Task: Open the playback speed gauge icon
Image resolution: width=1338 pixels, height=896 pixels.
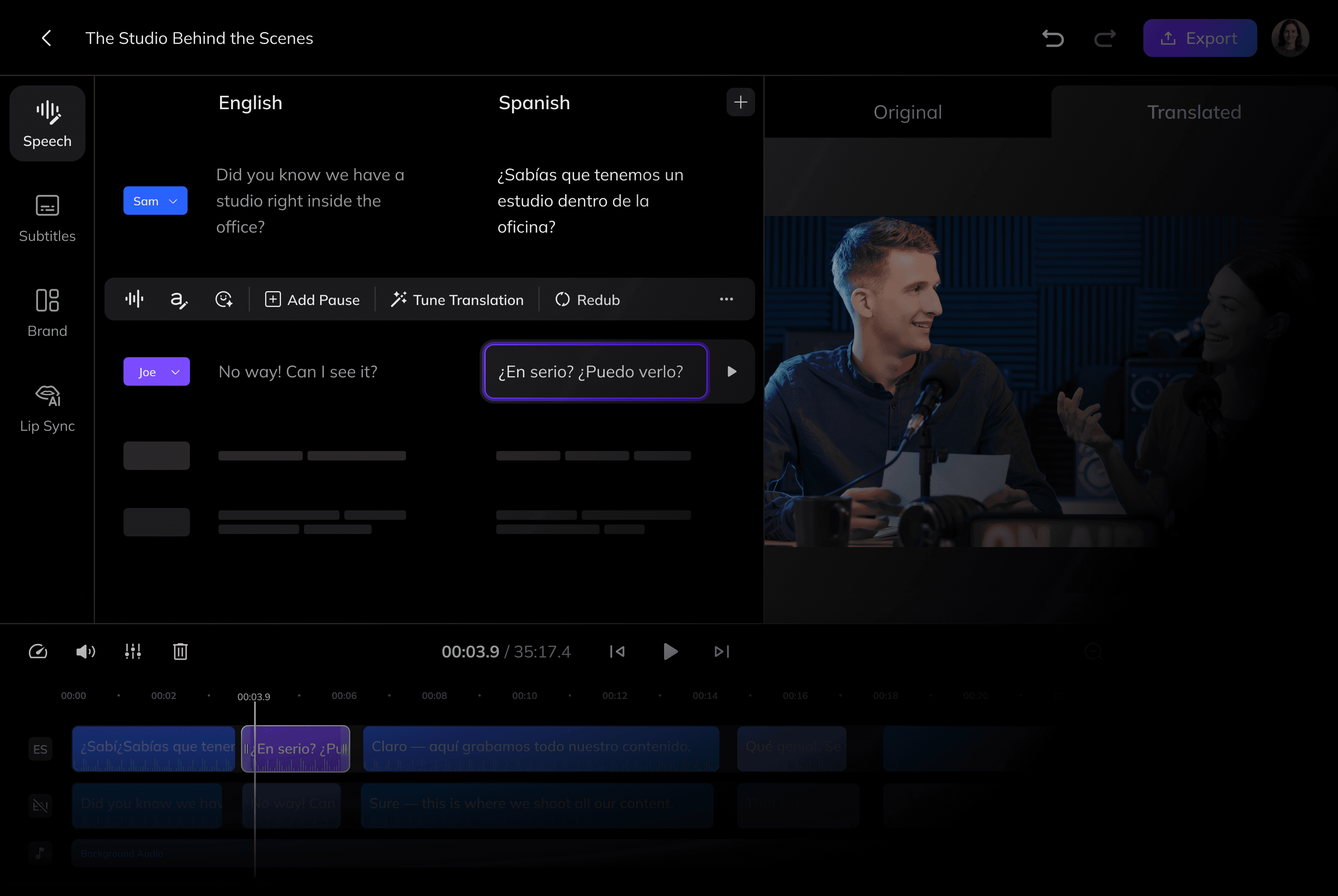Action: click(x=38, y=652)
